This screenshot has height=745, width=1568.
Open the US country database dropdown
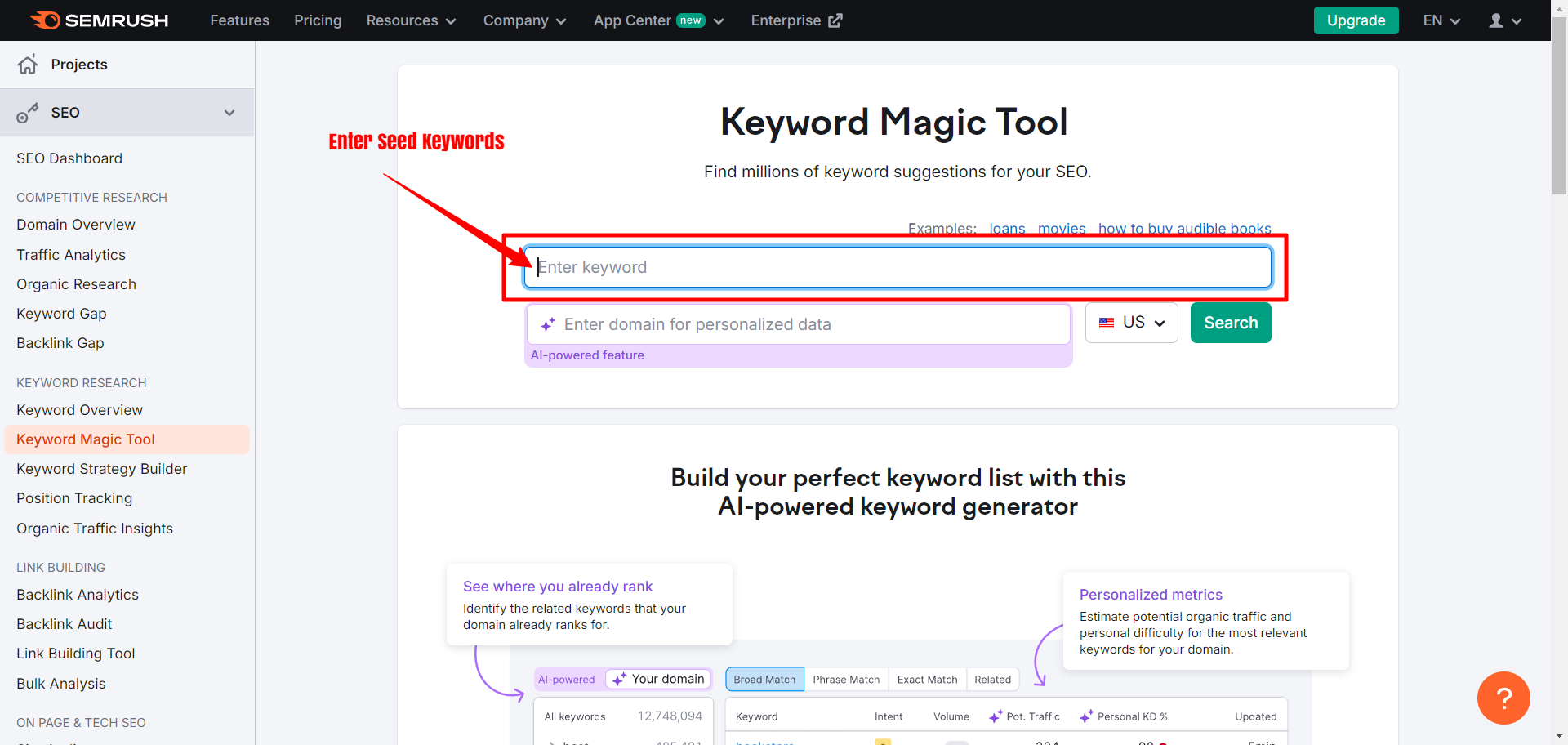(1131, 323)
